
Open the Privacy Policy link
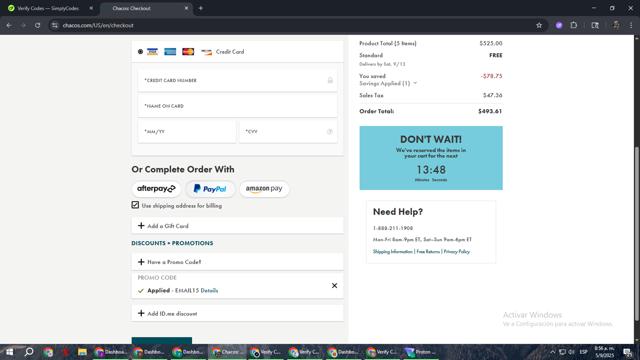[x=457, y=252]
